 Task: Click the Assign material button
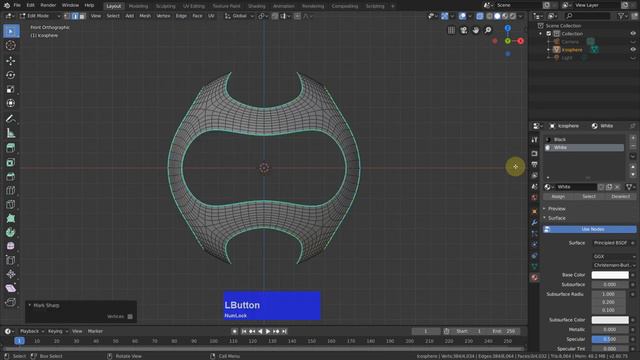pos(558,196)
